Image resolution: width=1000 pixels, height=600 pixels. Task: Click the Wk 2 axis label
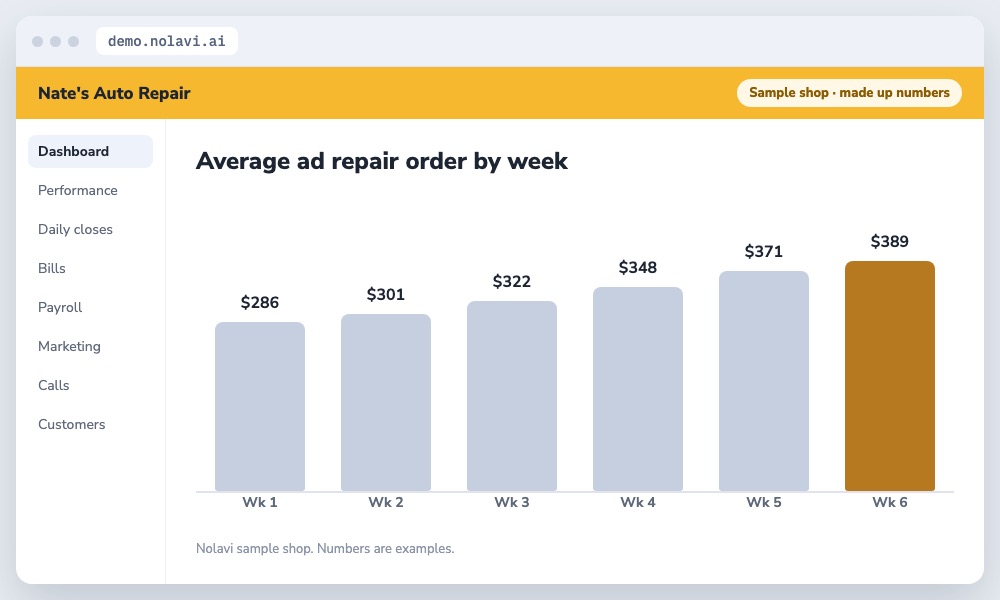(386, 502)
